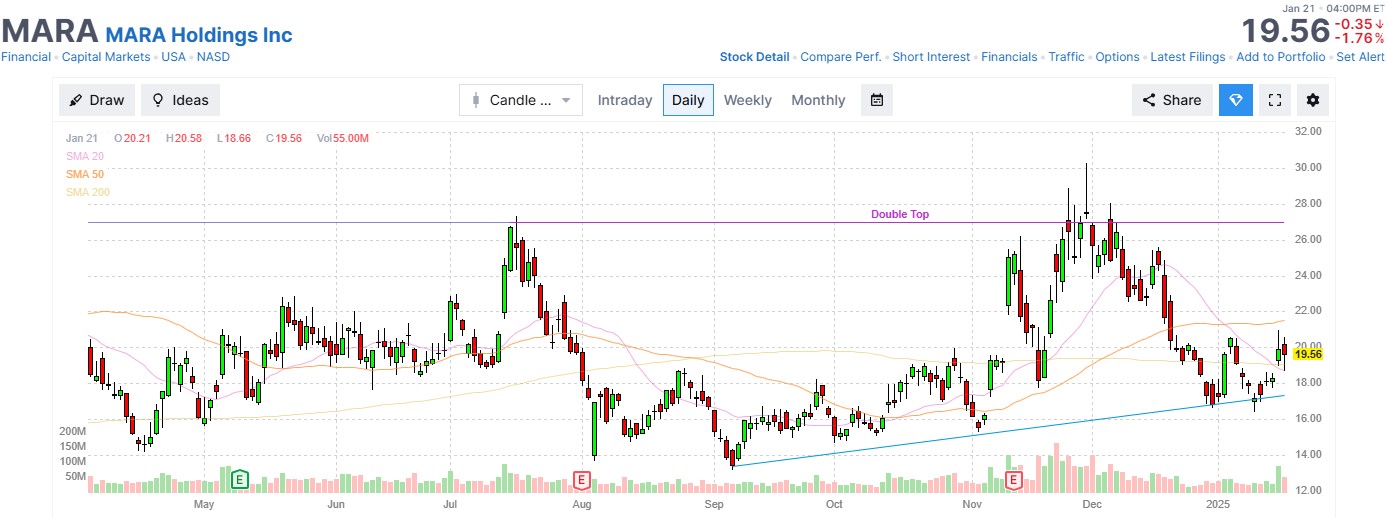Screen dimensions: 1387x518
Task: Click the Vol 55.00M value
Action: [x=343, y=138]
